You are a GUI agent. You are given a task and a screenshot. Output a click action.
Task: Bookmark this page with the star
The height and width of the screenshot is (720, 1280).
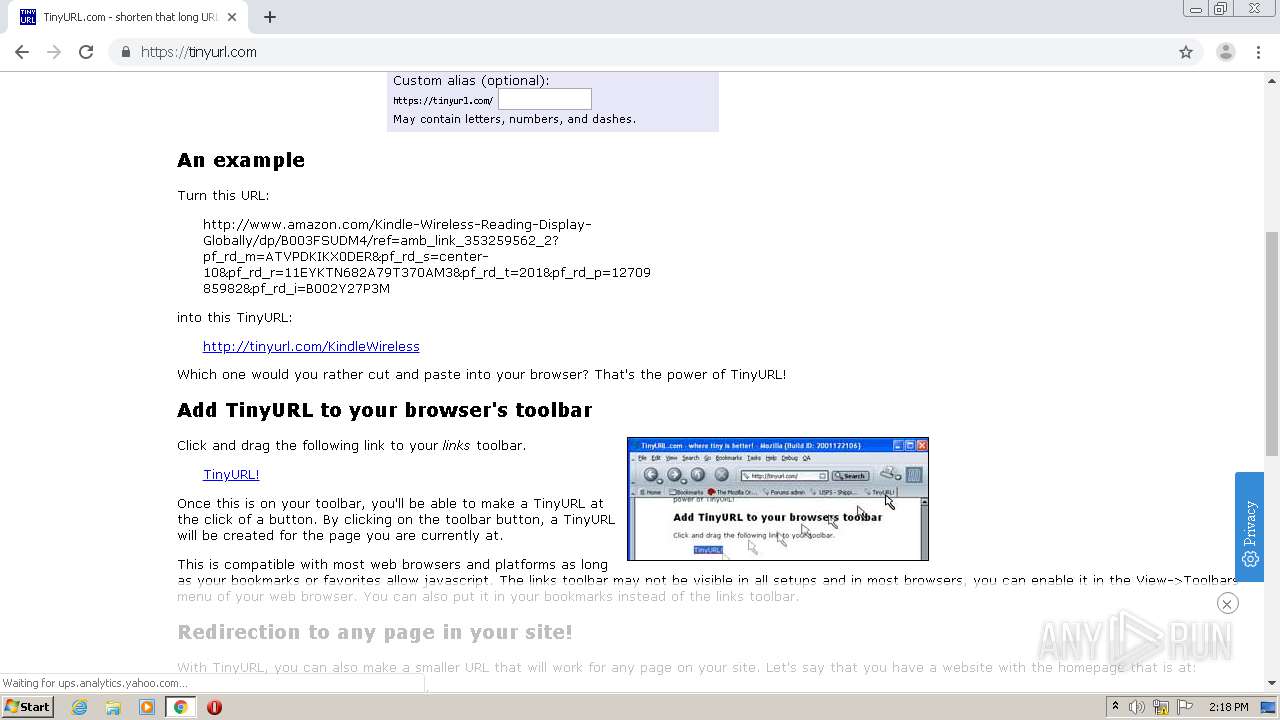[1186, 52]
